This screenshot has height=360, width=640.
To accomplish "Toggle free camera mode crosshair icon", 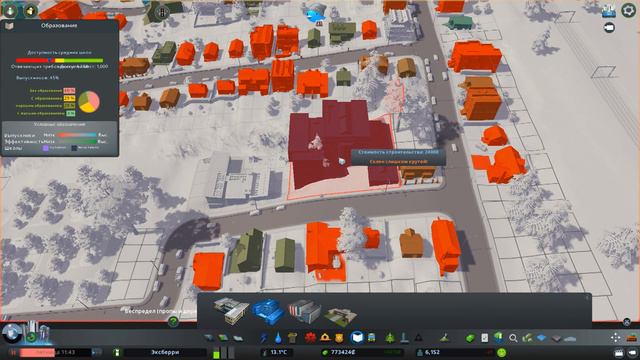I will pos(616,338).
